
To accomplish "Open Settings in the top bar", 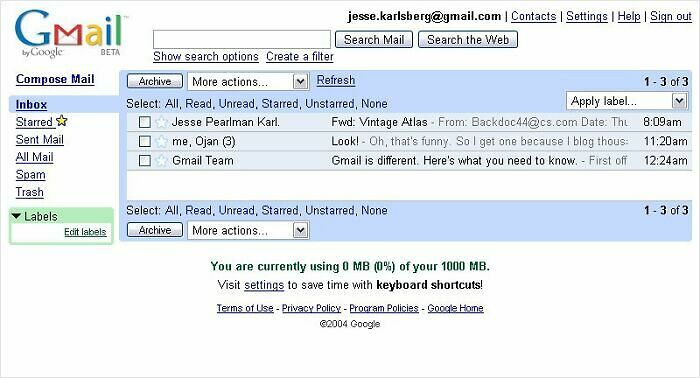I will click(587, 17).
